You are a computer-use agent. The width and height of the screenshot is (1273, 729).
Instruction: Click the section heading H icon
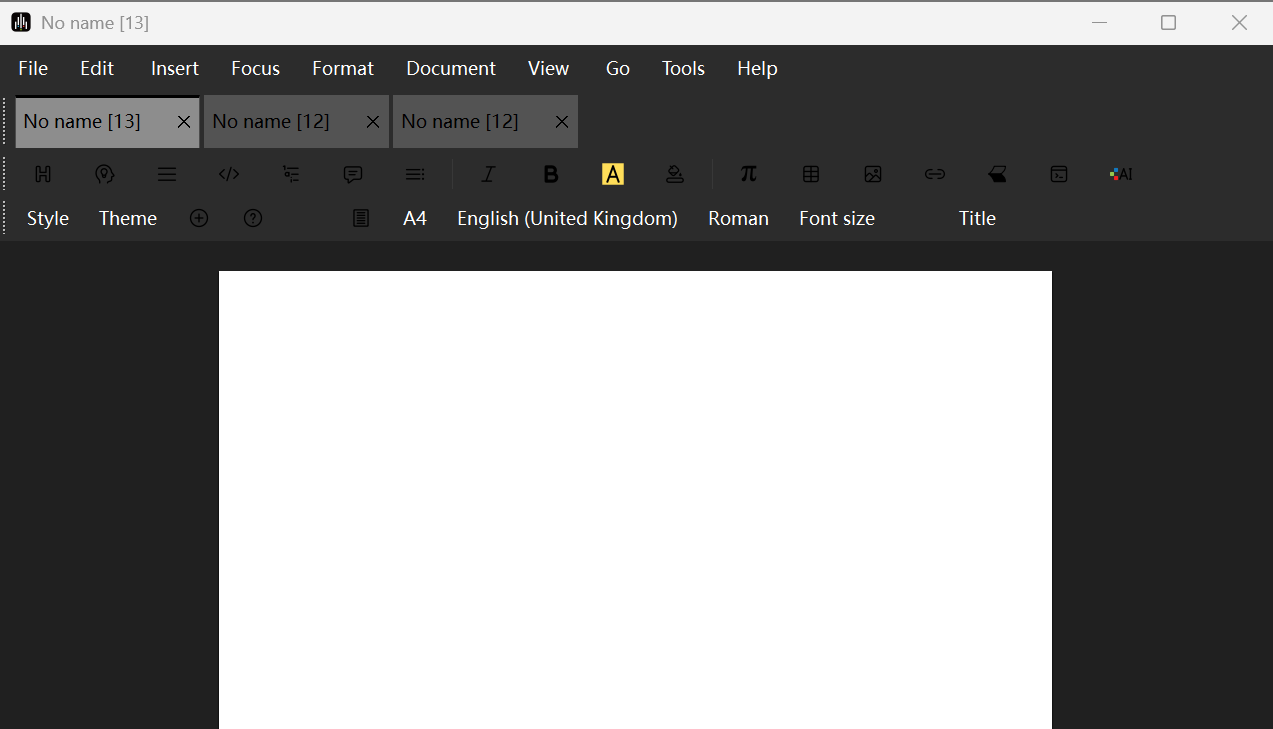pos(43,174)
